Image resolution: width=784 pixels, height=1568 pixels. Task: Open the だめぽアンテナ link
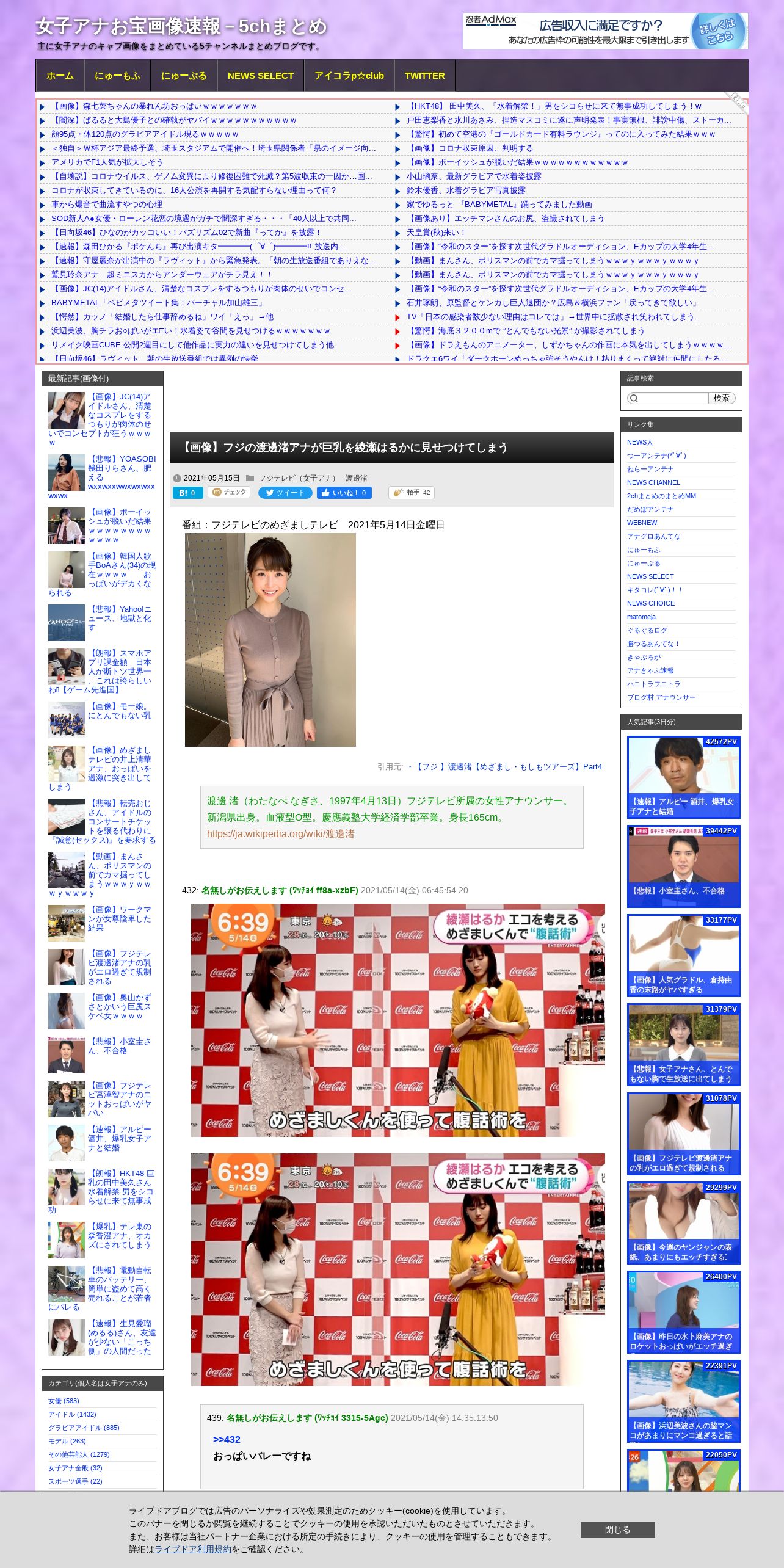pos(650,509)
